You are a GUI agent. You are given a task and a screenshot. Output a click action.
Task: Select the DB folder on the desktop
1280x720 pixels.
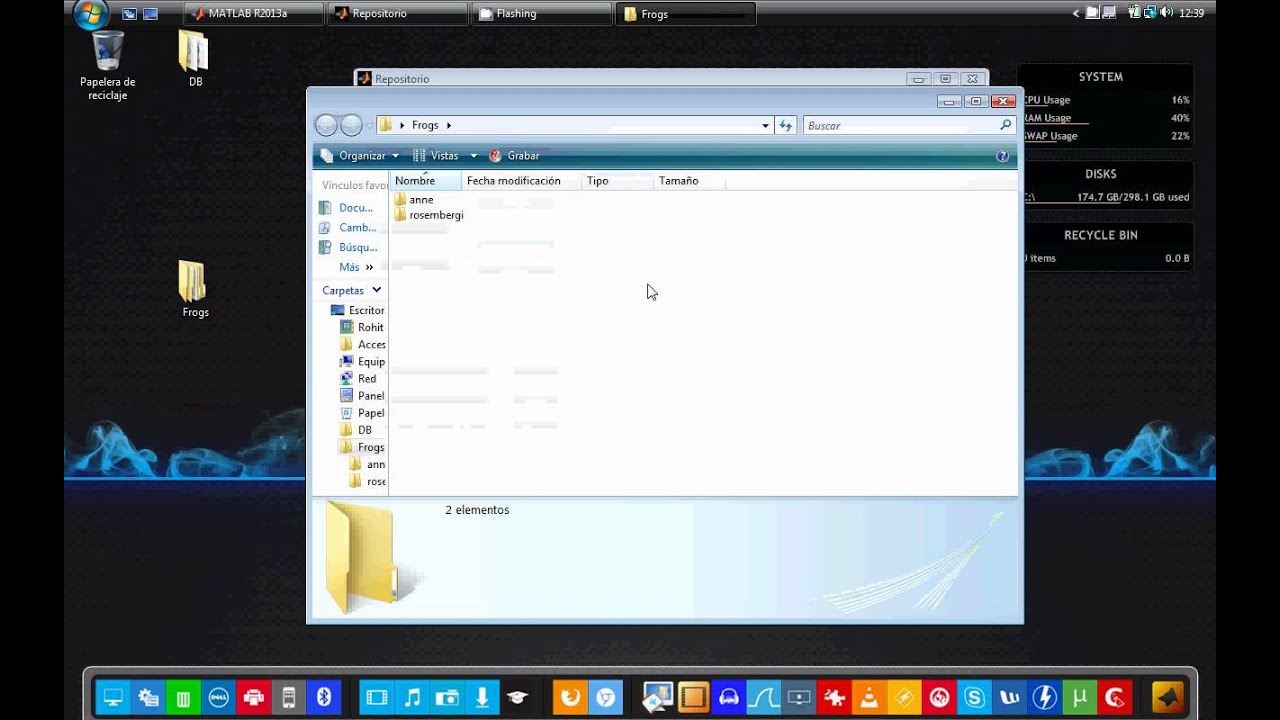click(x=195, y=59)
